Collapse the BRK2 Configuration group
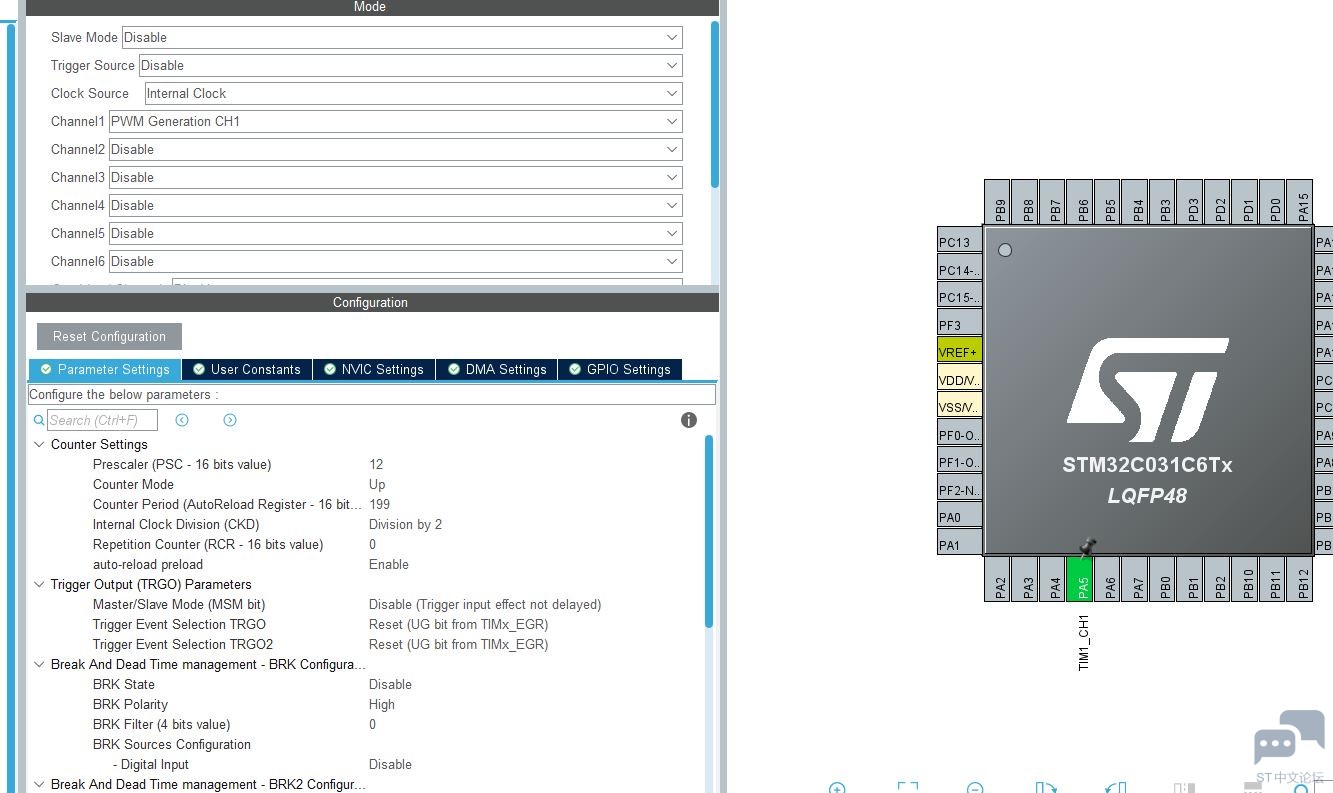 (x=39, y=784)
